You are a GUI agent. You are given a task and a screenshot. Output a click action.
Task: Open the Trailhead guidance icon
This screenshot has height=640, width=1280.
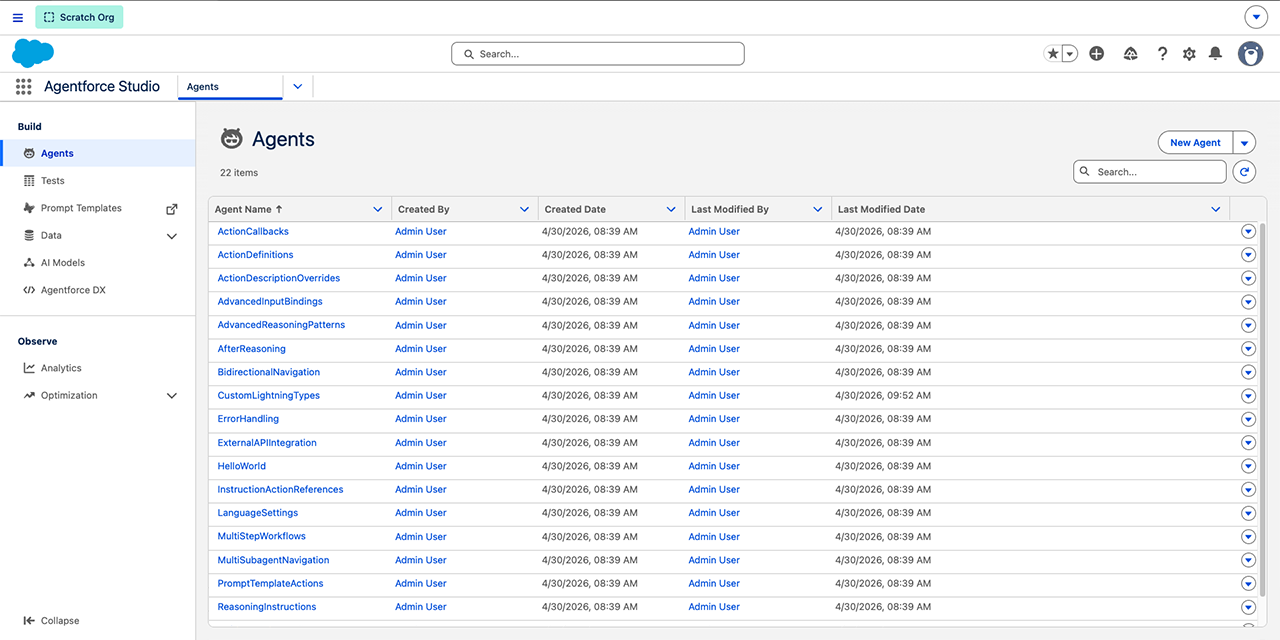pos(1131,54)
